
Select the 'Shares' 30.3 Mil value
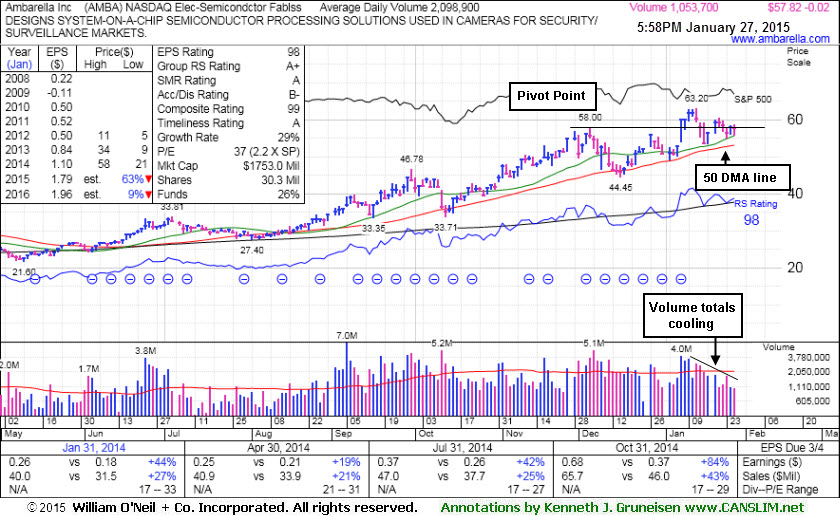280,180
